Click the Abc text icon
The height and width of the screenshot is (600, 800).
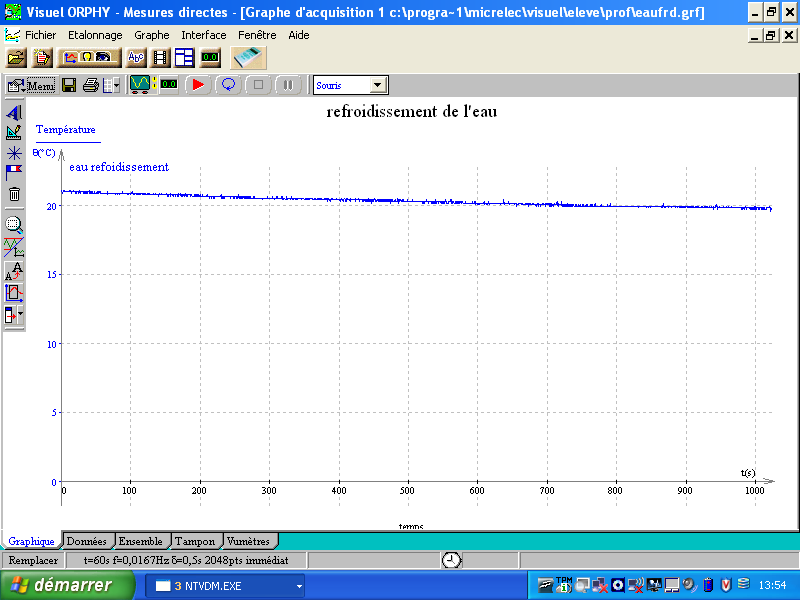(x=136, y=58)
